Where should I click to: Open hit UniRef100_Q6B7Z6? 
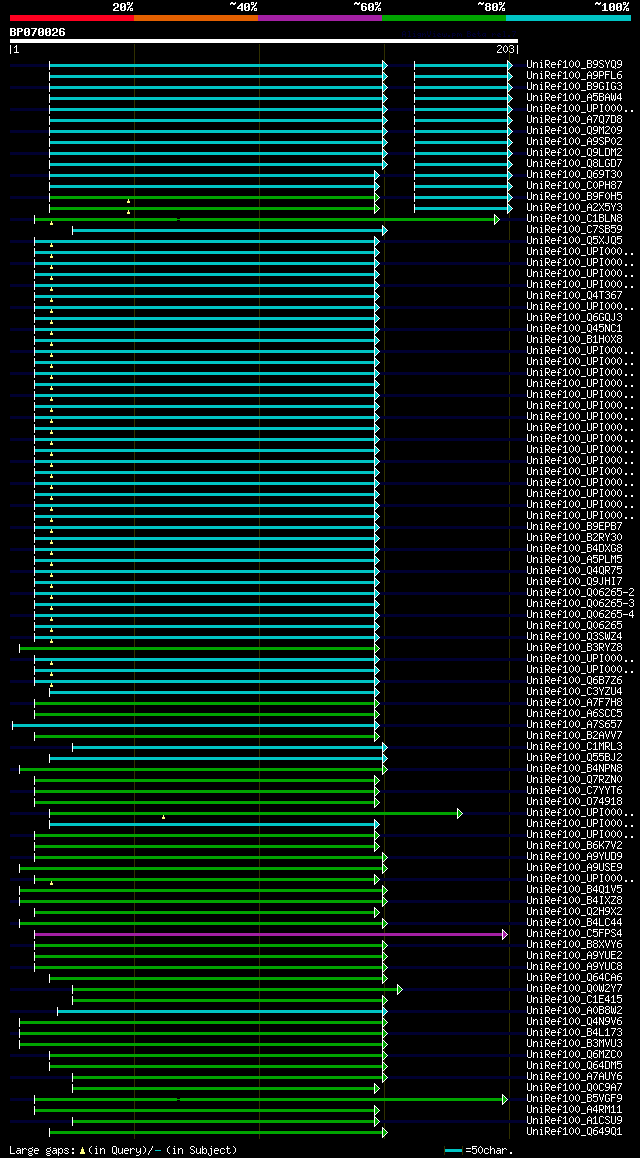tap(574, 681)
